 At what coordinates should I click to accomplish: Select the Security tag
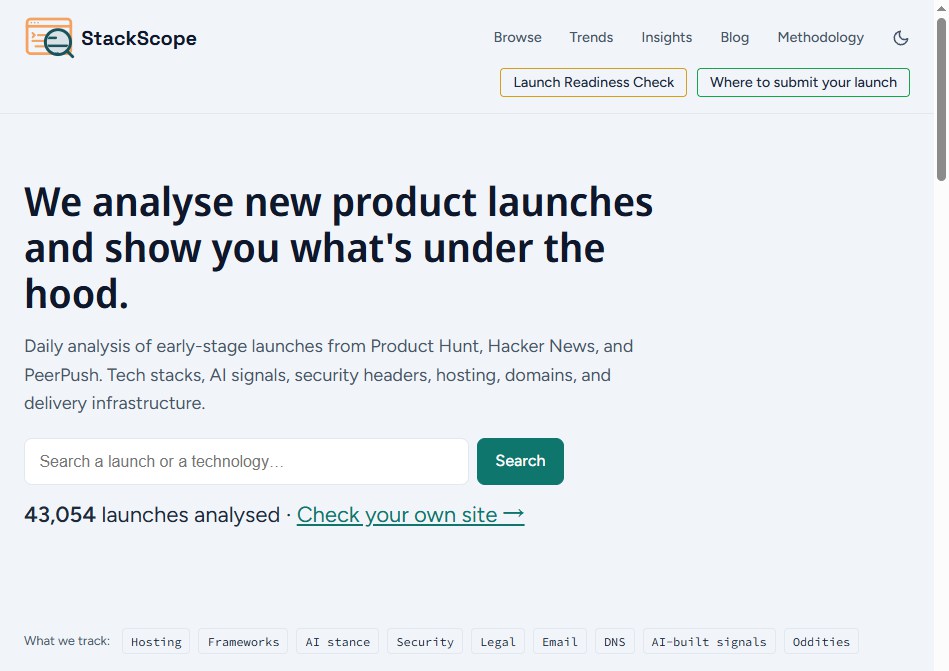click(x=425, y=641)
